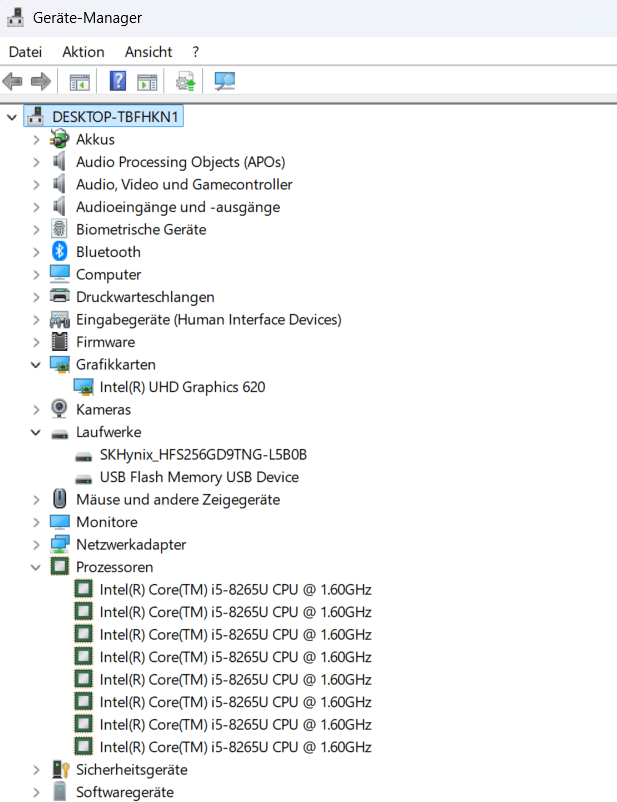617x802 pixels.
Task: Select the Prozessoren label
Action: [115, 567]
